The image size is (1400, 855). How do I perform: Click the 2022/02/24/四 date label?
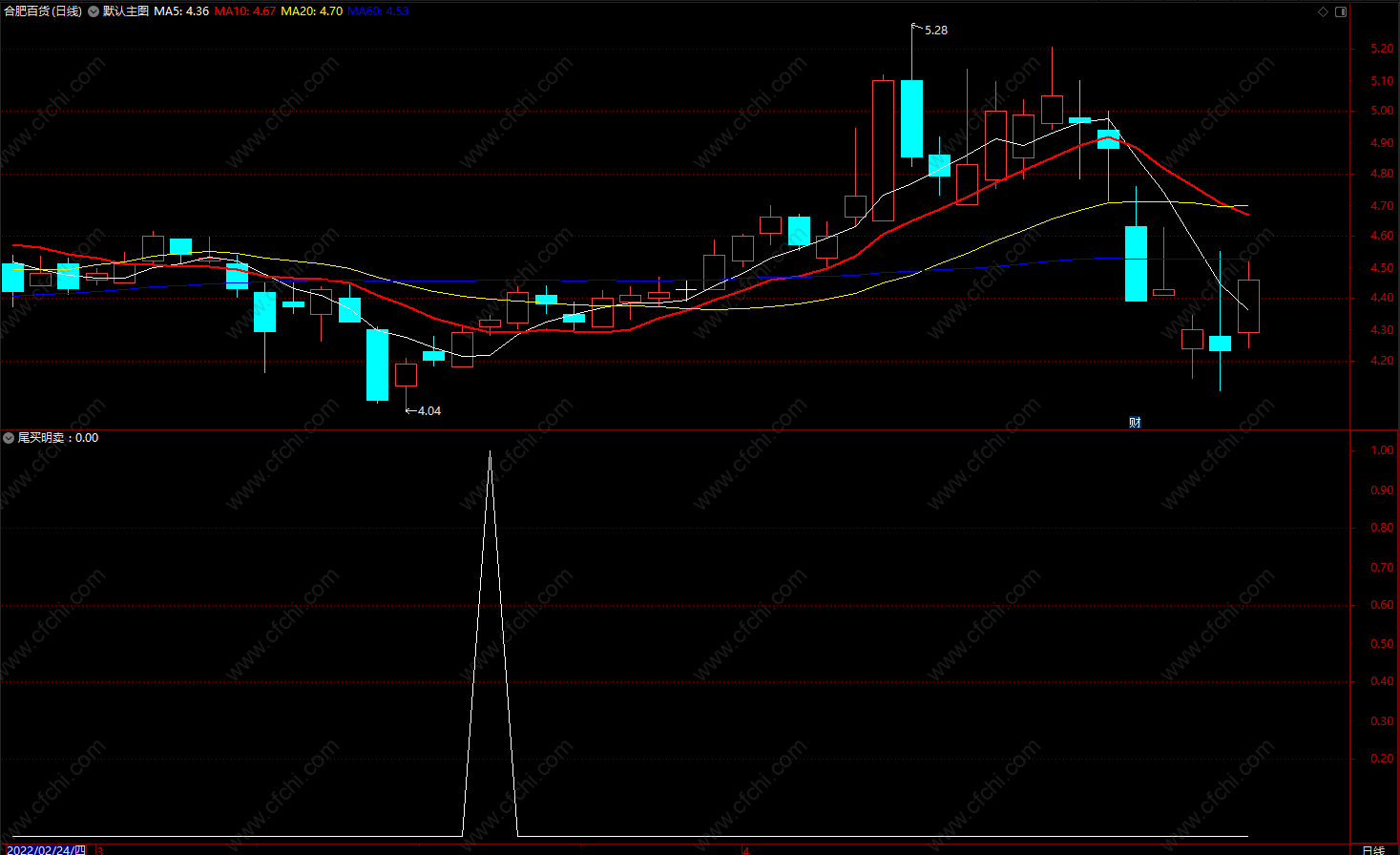46,849
